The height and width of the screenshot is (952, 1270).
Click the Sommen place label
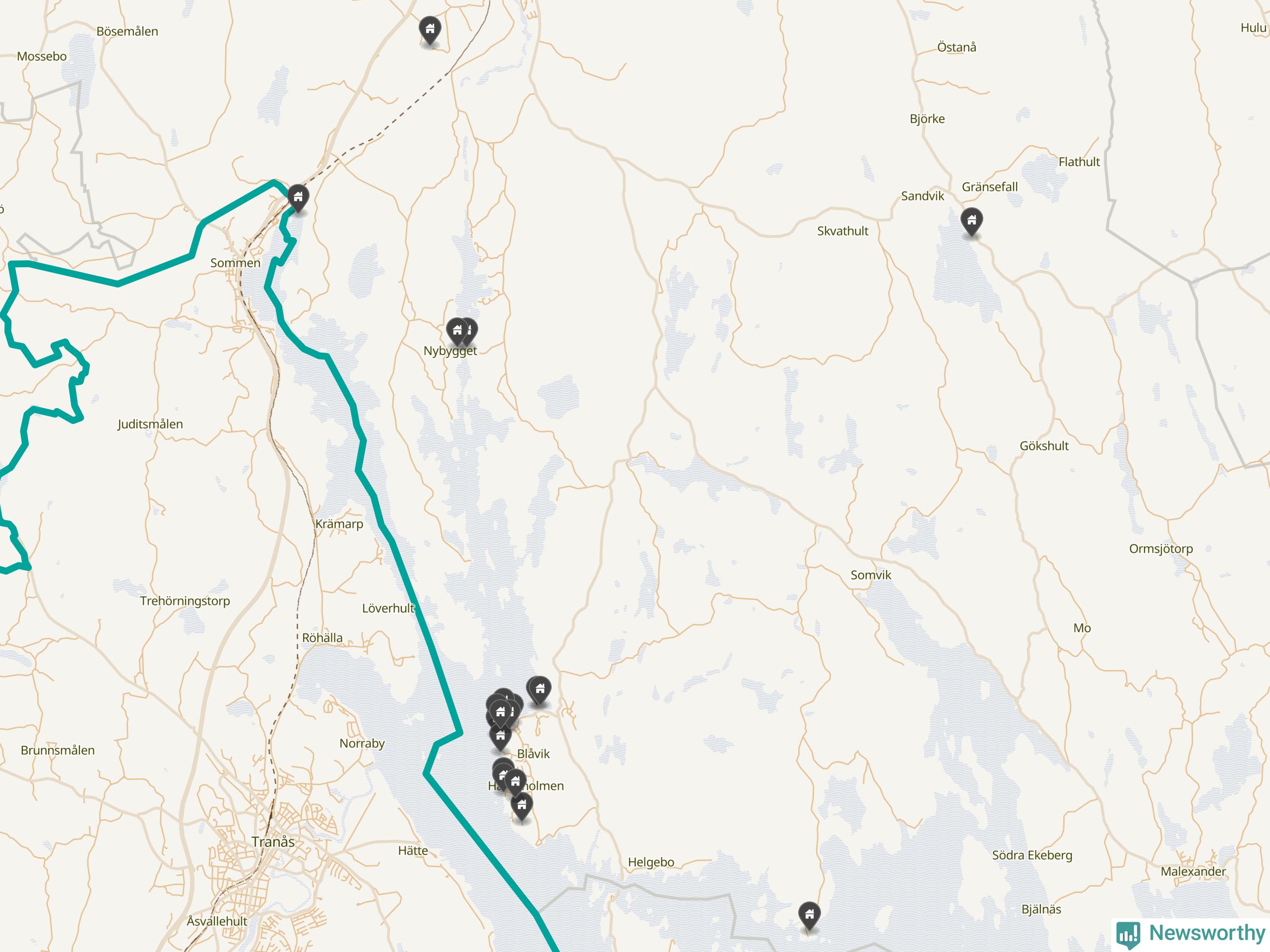236,263
